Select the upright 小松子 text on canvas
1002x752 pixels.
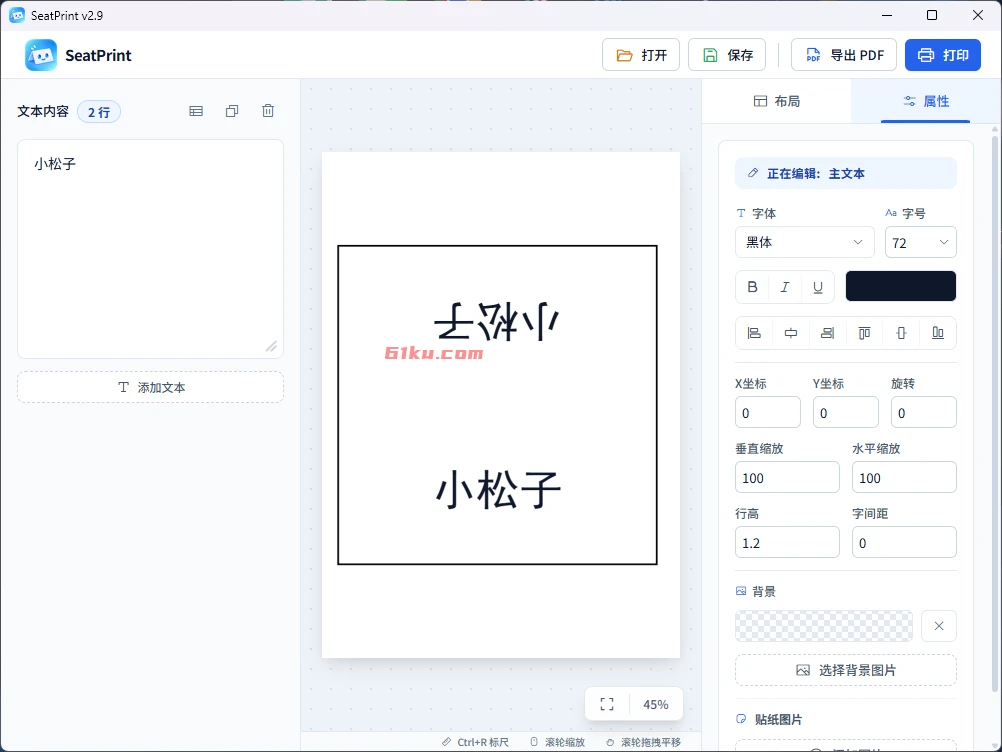pos(498,489)
